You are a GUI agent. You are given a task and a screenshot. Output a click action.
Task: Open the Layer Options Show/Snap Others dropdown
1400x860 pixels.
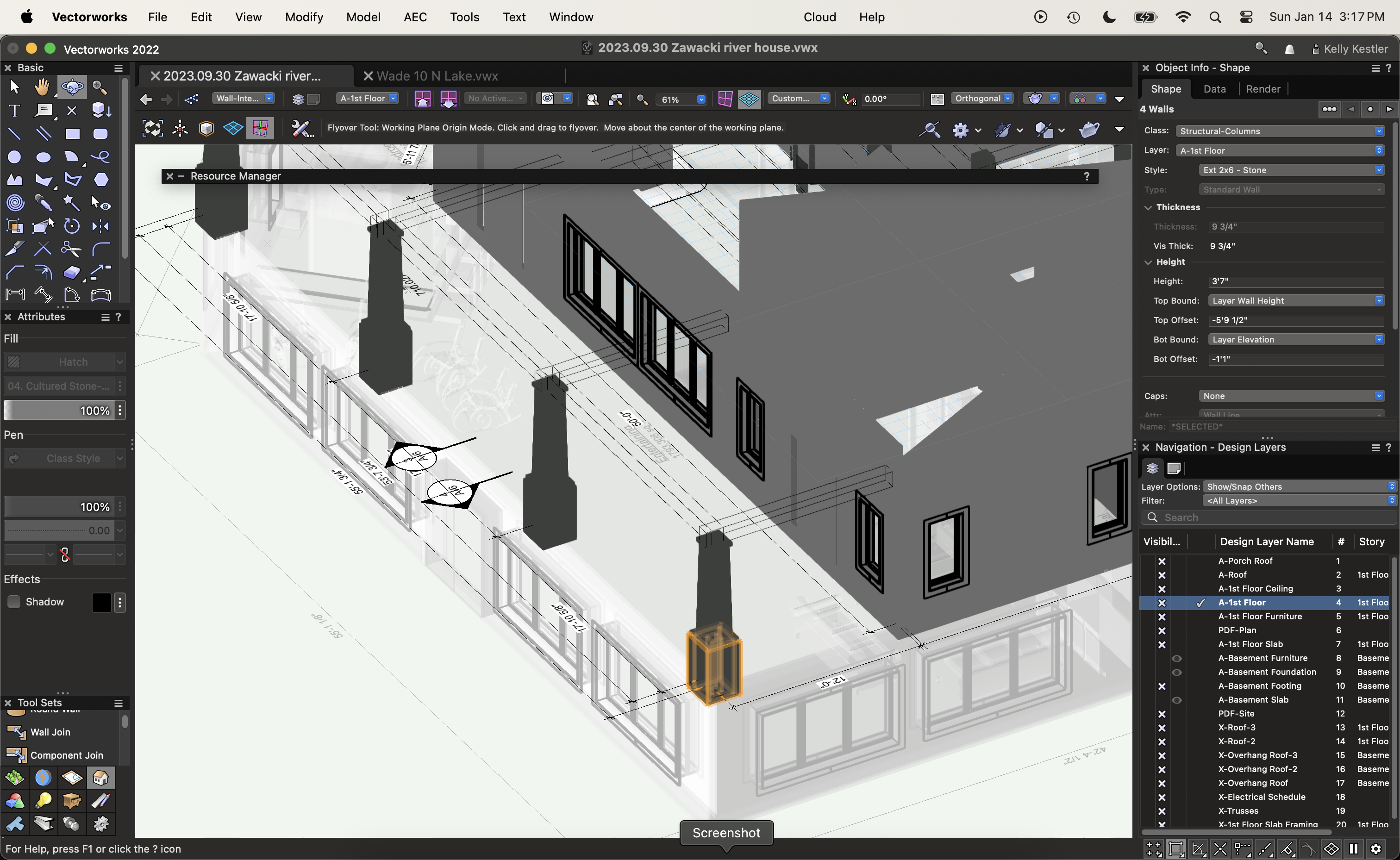[x=1300, y=486]
